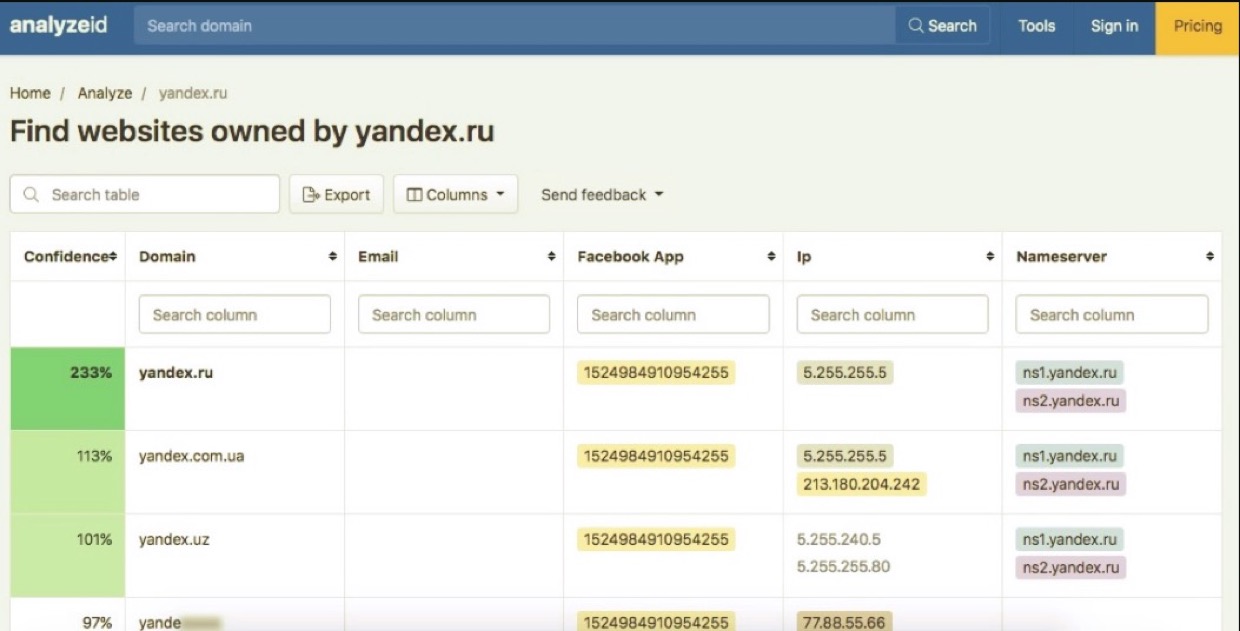Sort by Facebook App column arrows
Viewport: 1240px width, 631px height.
[x=772, y=257]
